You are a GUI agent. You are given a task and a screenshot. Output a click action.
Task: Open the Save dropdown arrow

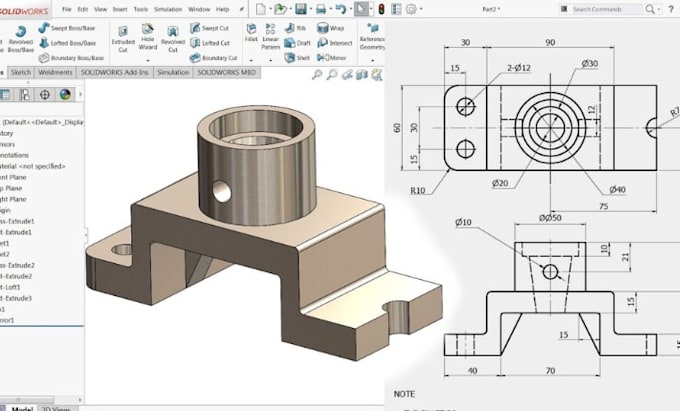pos(311,9)
